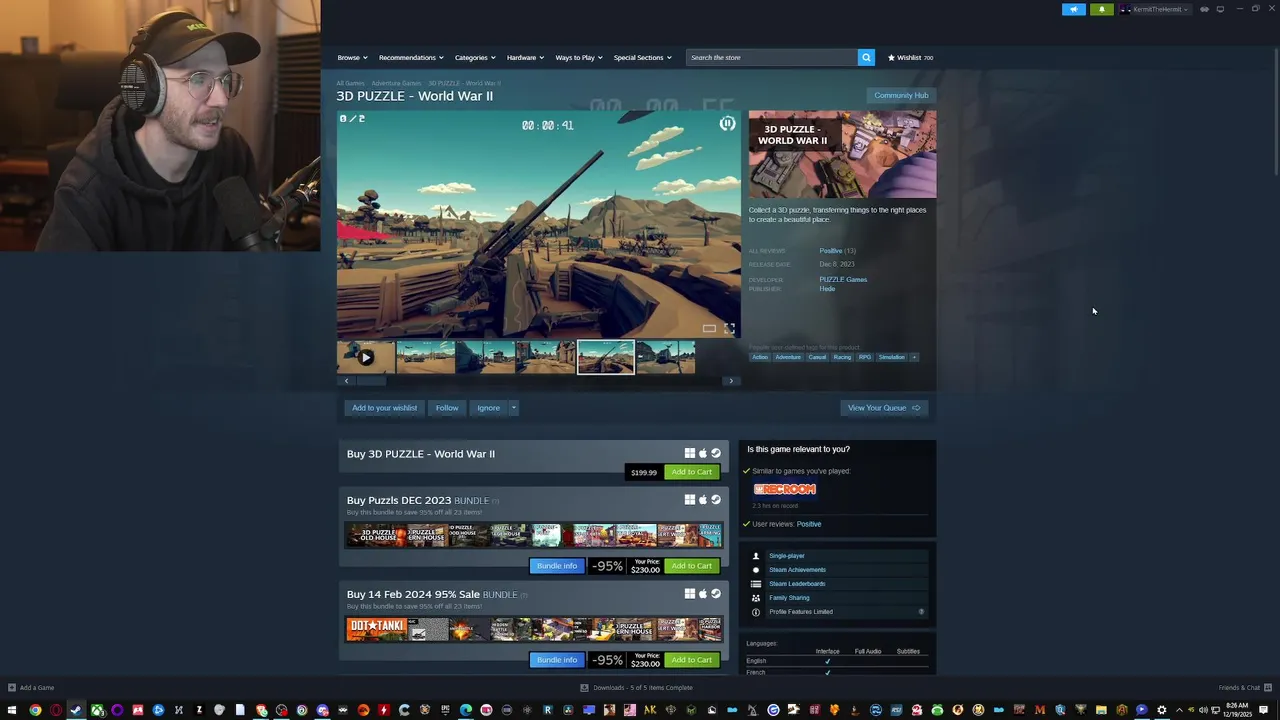Open the Community Hub
This screenshot has width=1280, height=720.
(901, 95)
